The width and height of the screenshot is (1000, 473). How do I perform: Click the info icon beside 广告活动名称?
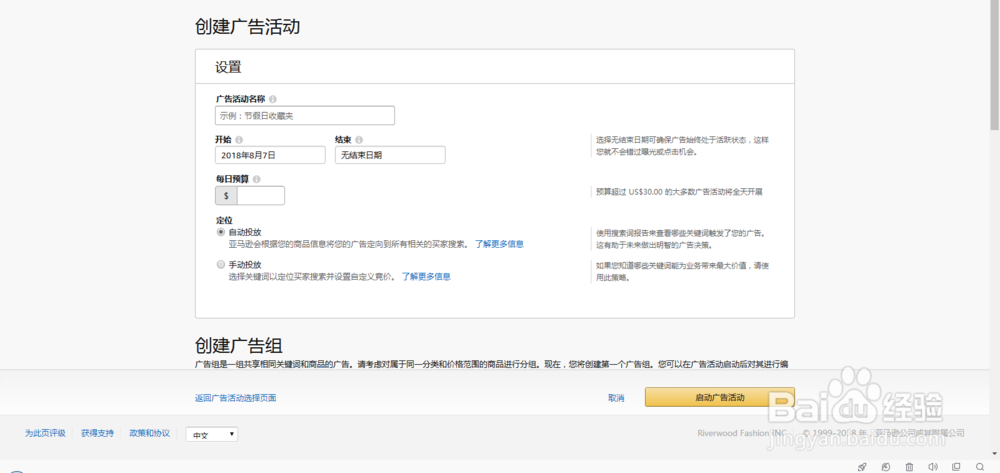273,99
